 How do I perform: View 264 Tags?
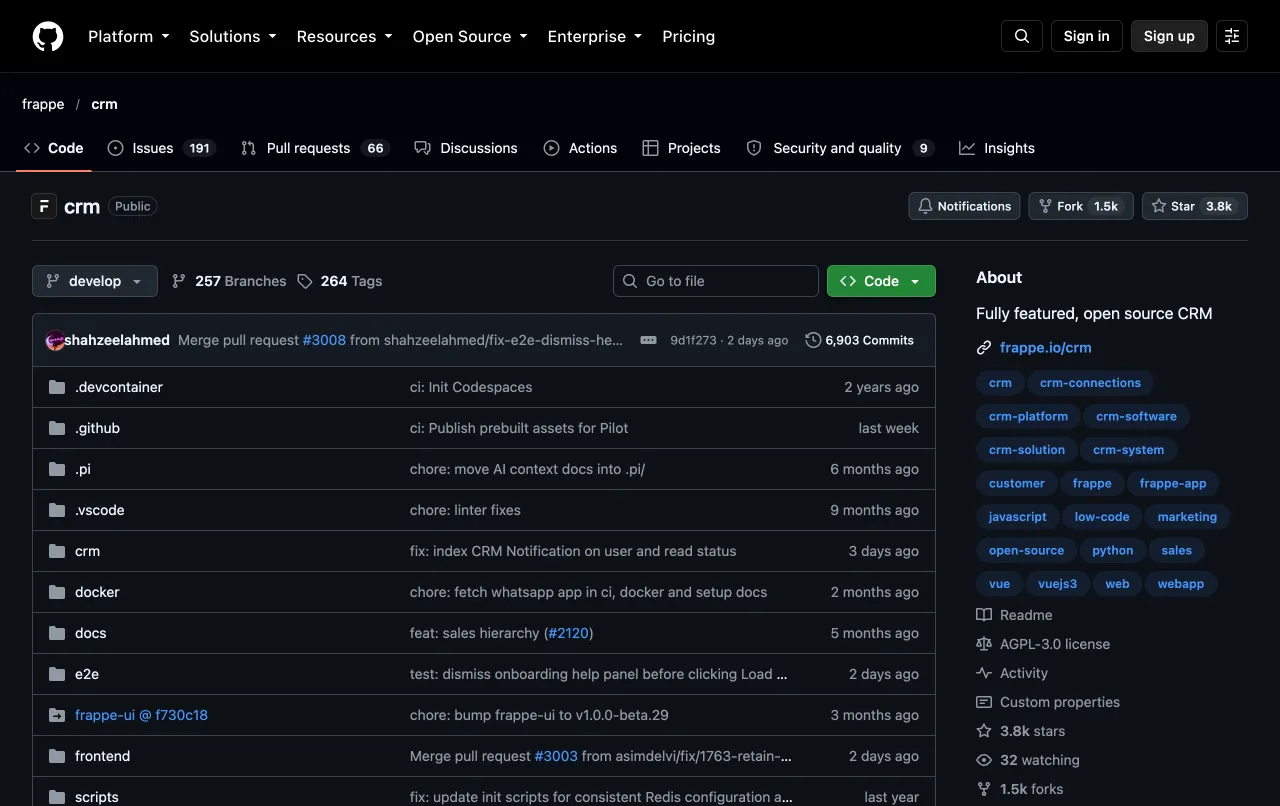click(340, 281)
